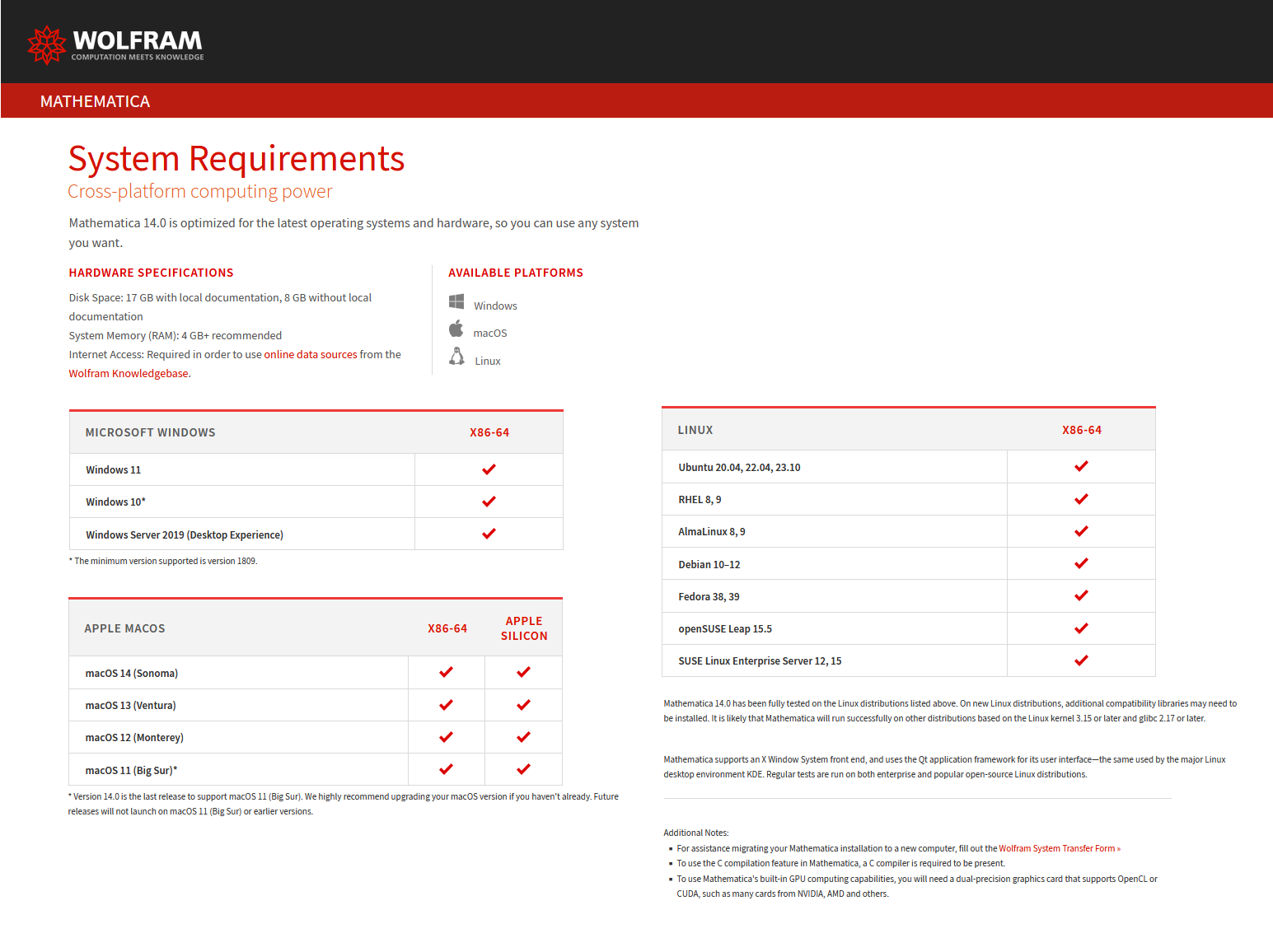
Task: Click the AVAILABLE PLATFORMS heading
Action: (x=516, y=273)
